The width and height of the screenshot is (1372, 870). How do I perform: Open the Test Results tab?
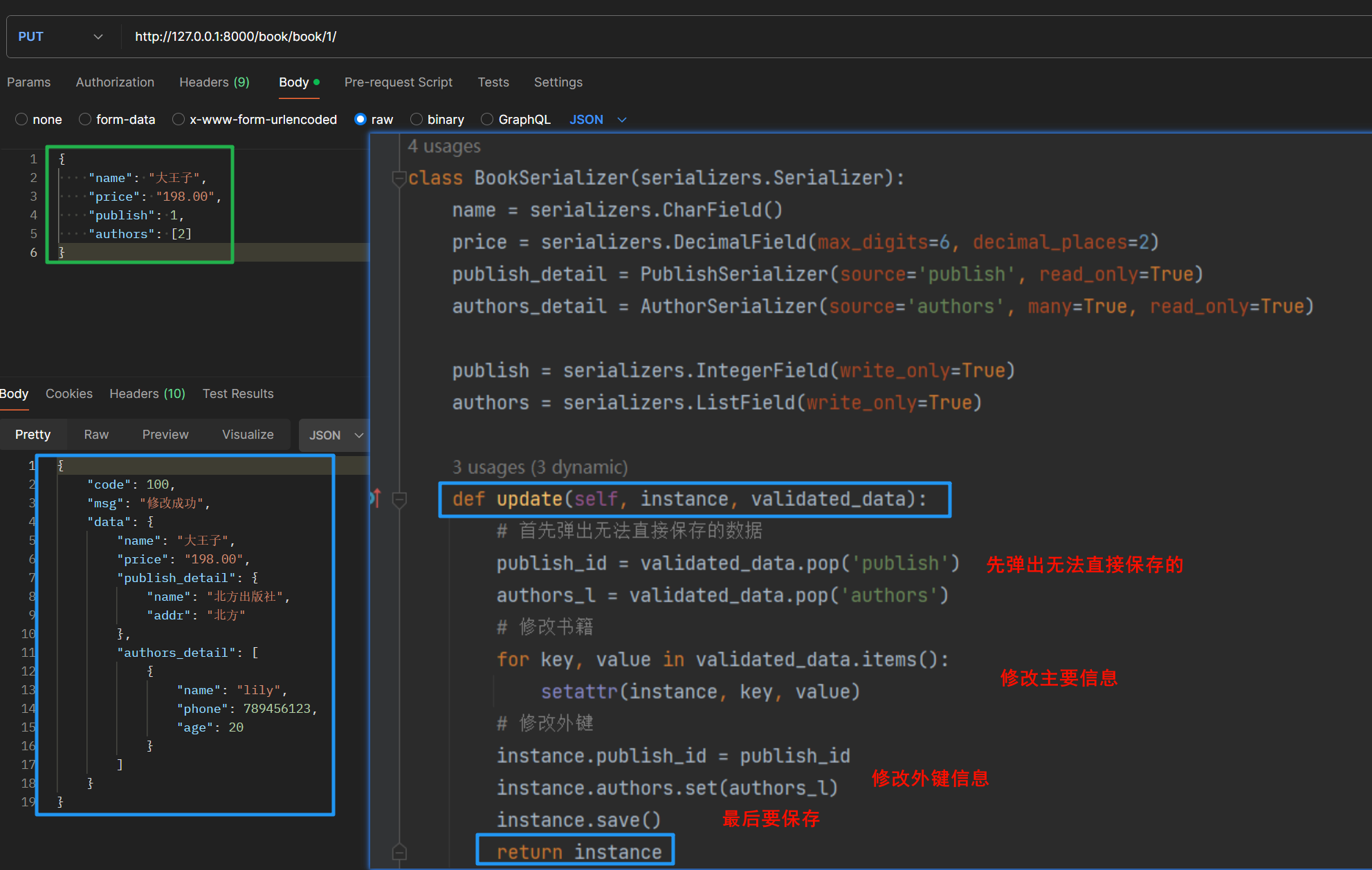pyautogui.click(x=238, y=394)
